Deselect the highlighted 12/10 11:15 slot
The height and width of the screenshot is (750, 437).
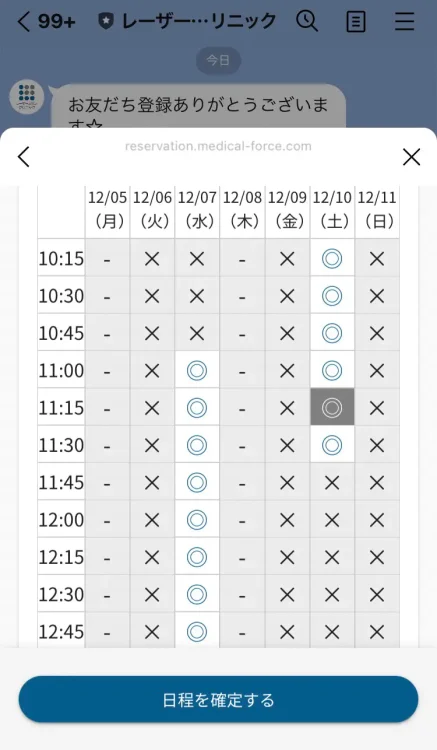coord(332,408)
